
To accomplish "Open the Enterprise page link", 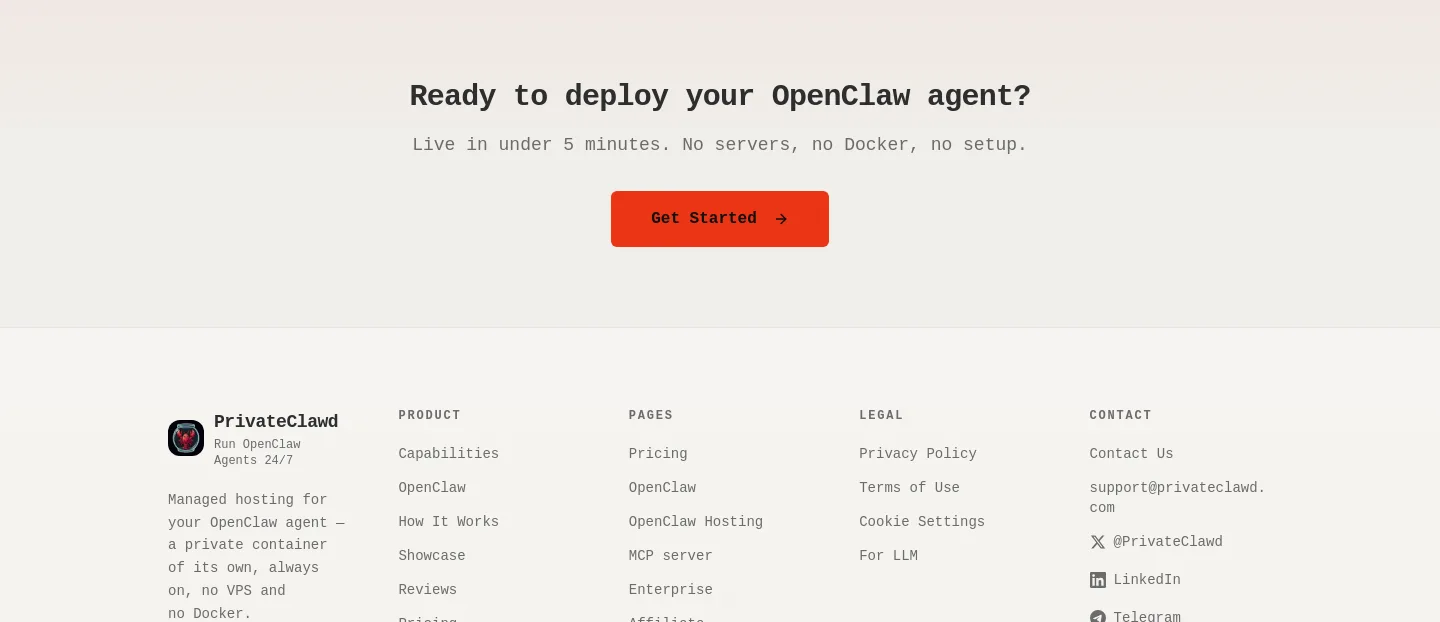I will [671, 590].
